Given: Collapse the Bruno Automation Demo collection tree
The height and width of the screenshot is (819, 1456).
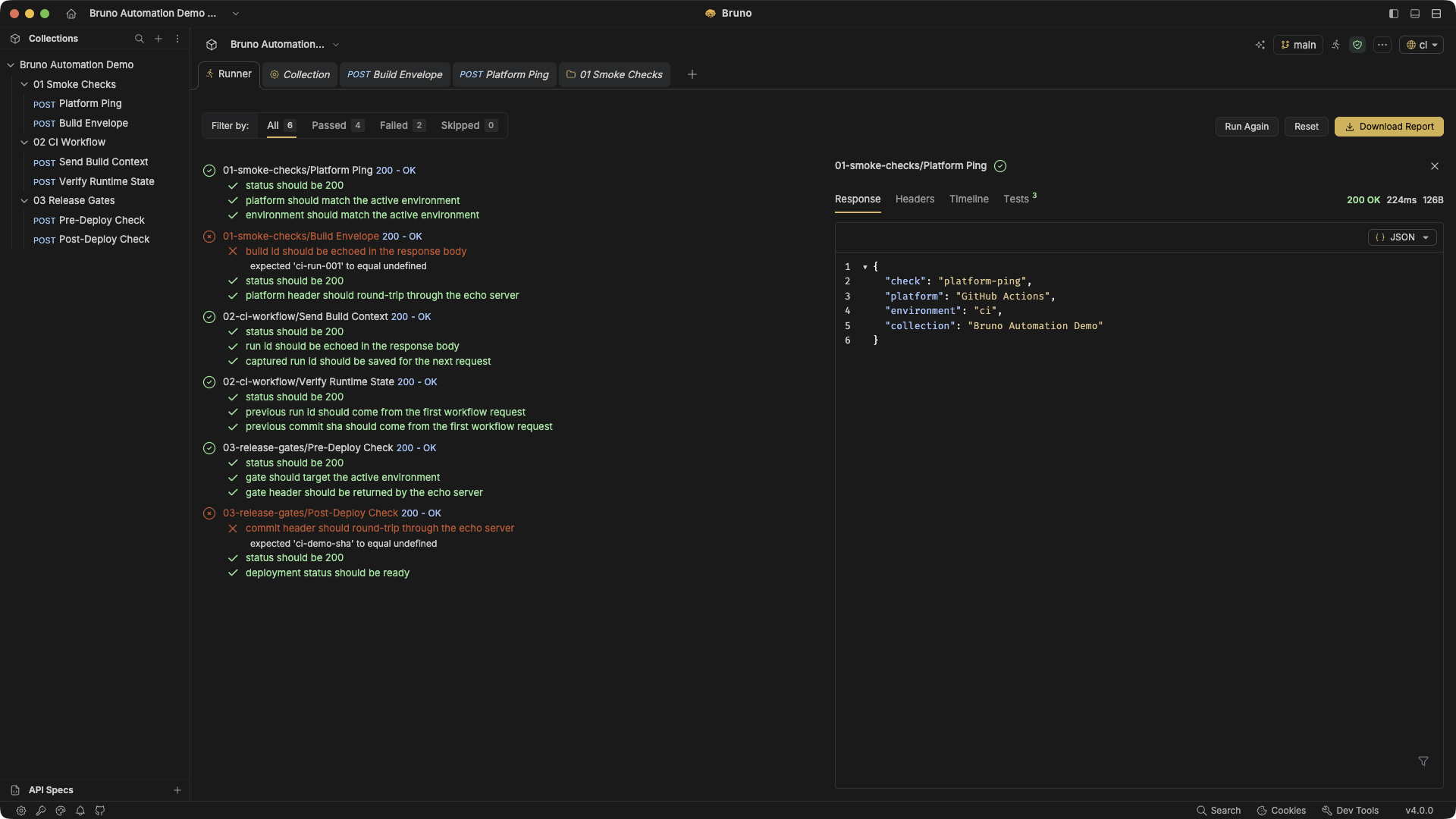Looking at the screenshot, I should [11, 65].
